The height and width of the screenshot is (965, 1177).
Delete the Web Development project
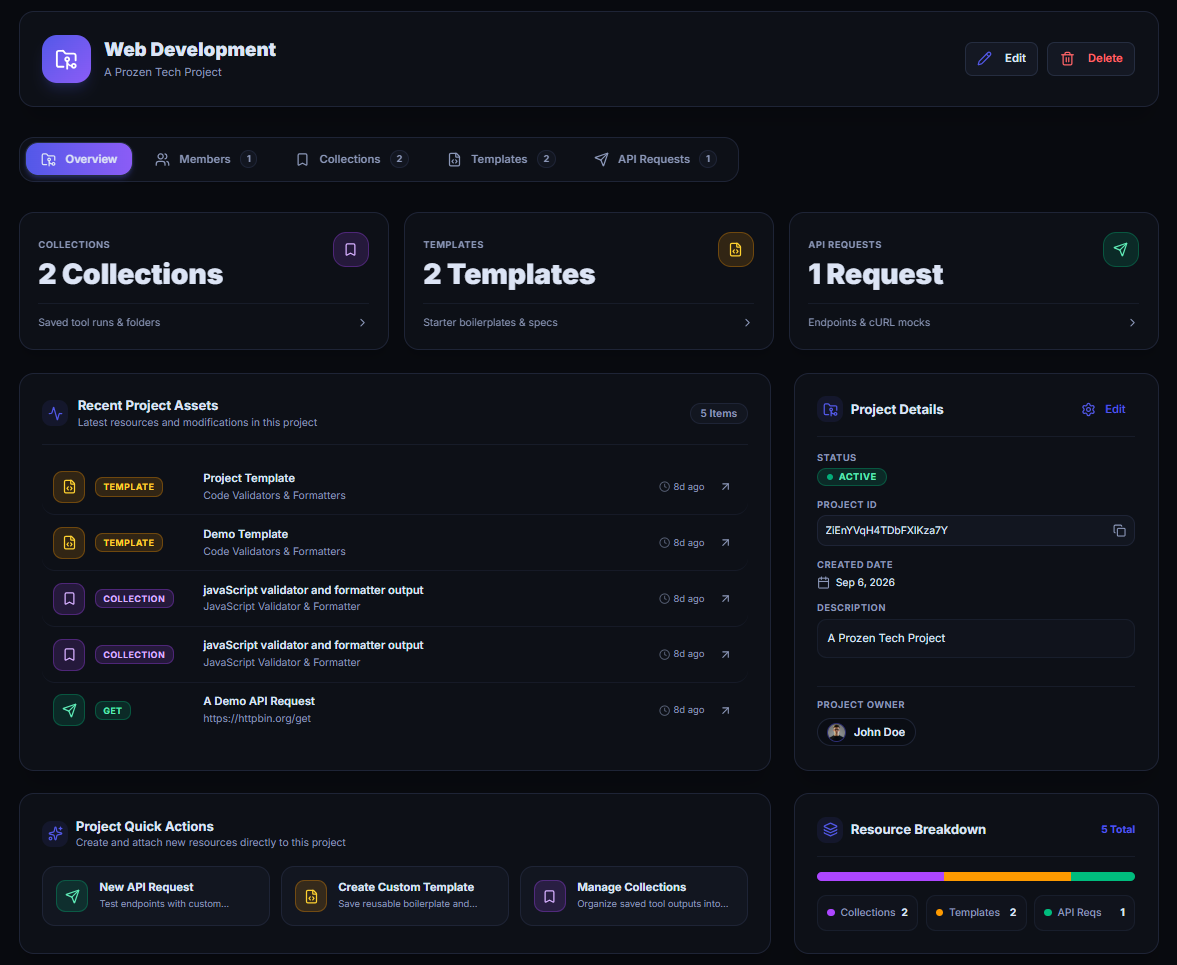pos(1090,59)
